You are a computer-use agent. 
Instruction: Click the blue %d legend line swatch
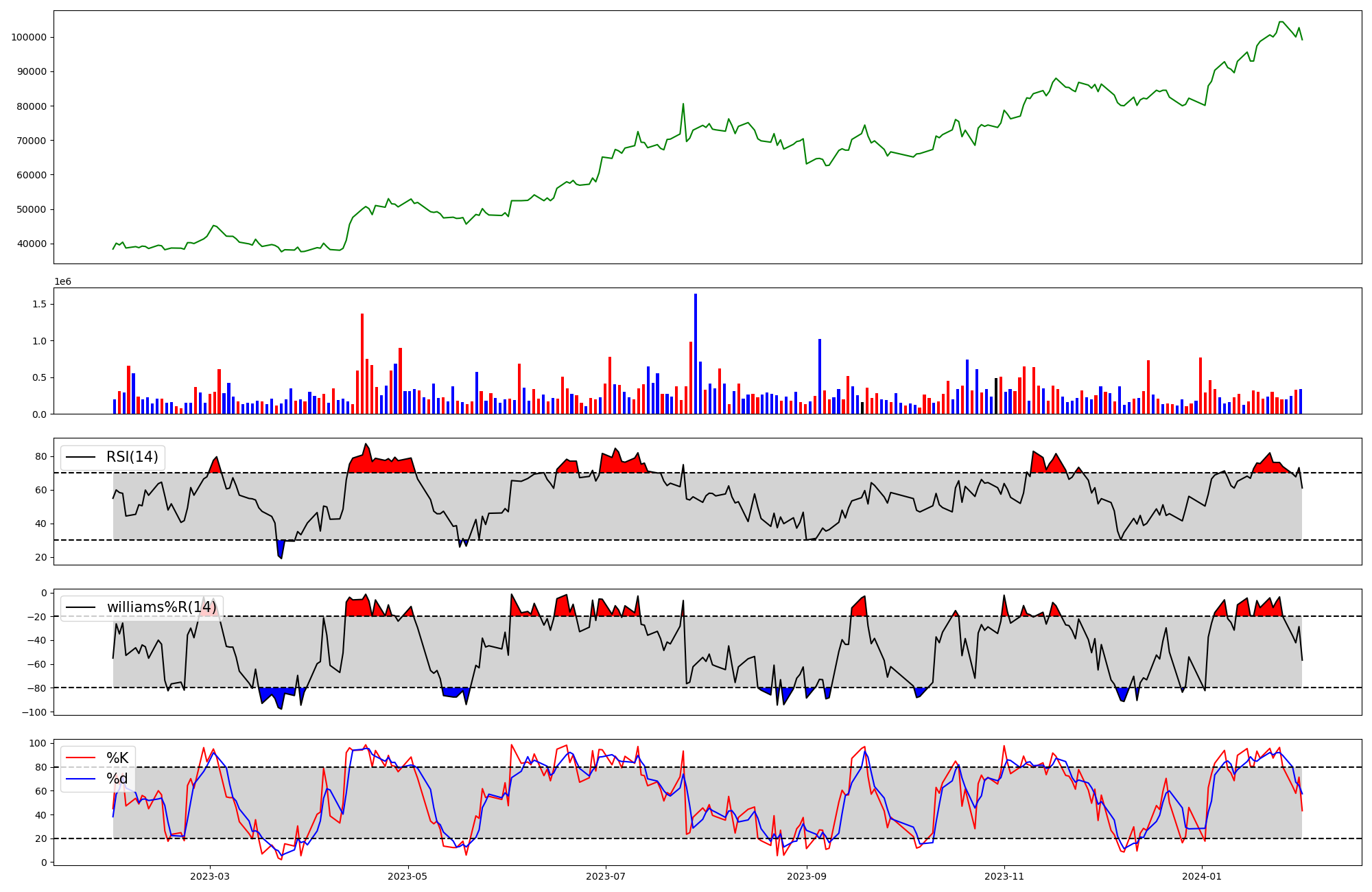(x=81, y=779)
